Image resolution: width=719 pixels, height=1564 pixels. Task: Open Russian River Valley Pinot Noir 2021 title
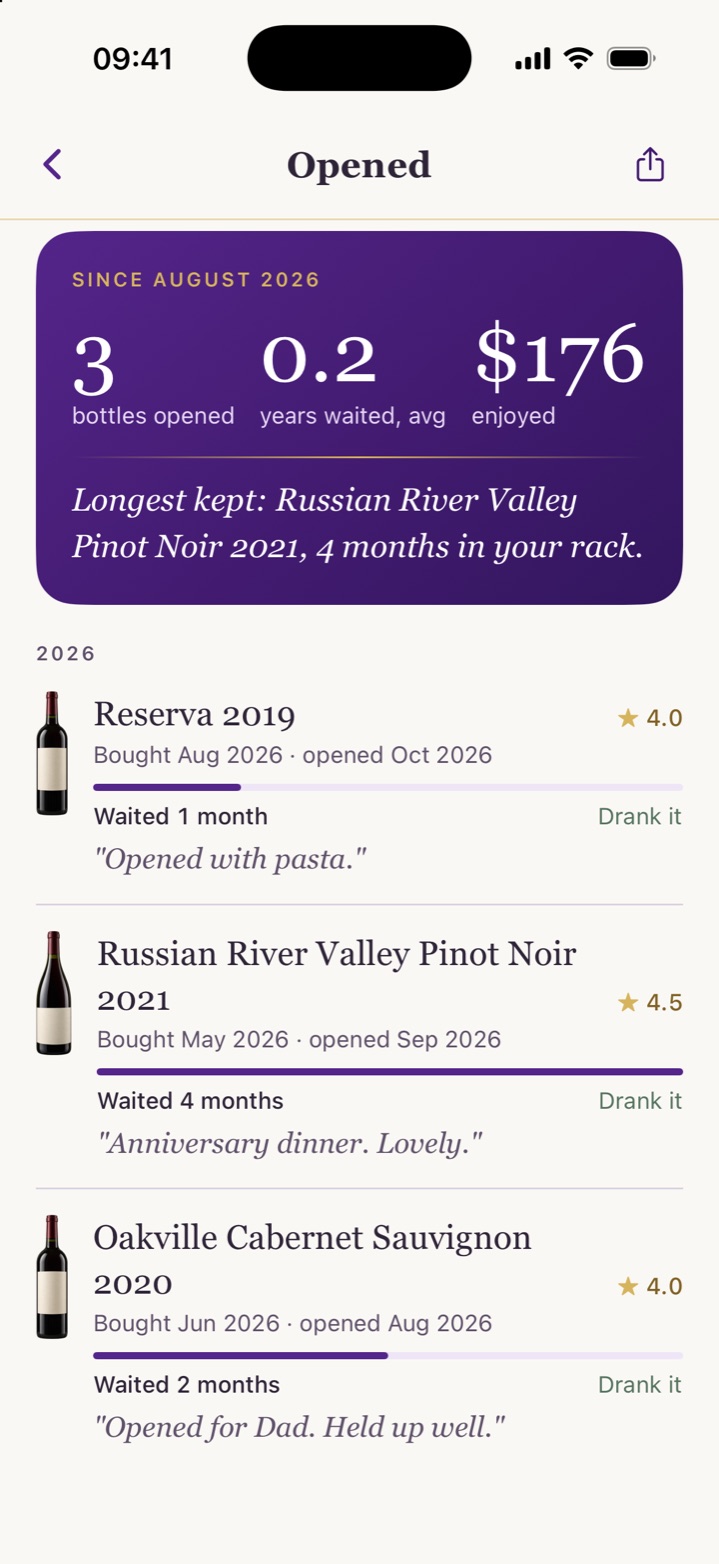[x=337, y=977]
